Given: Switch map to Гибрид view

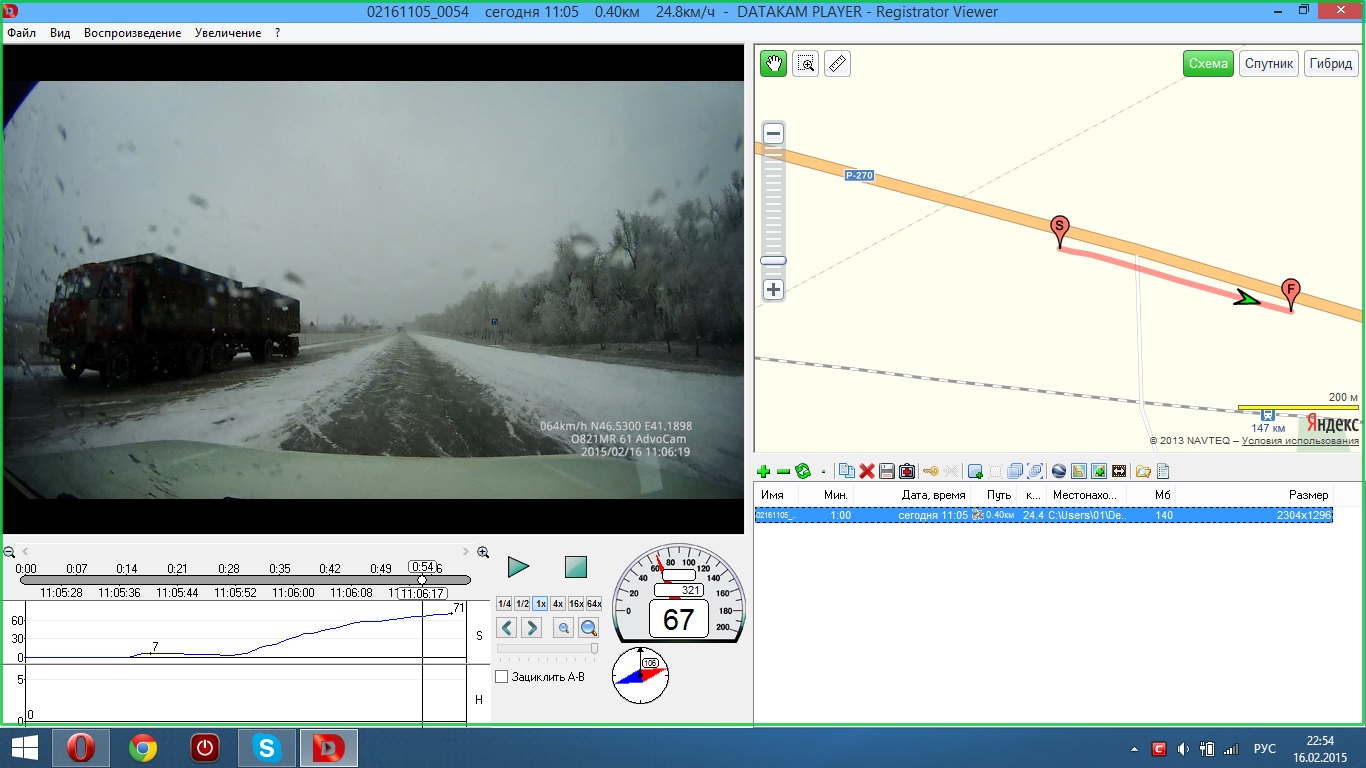Looking at the screenshot, I should [1330, 64].
